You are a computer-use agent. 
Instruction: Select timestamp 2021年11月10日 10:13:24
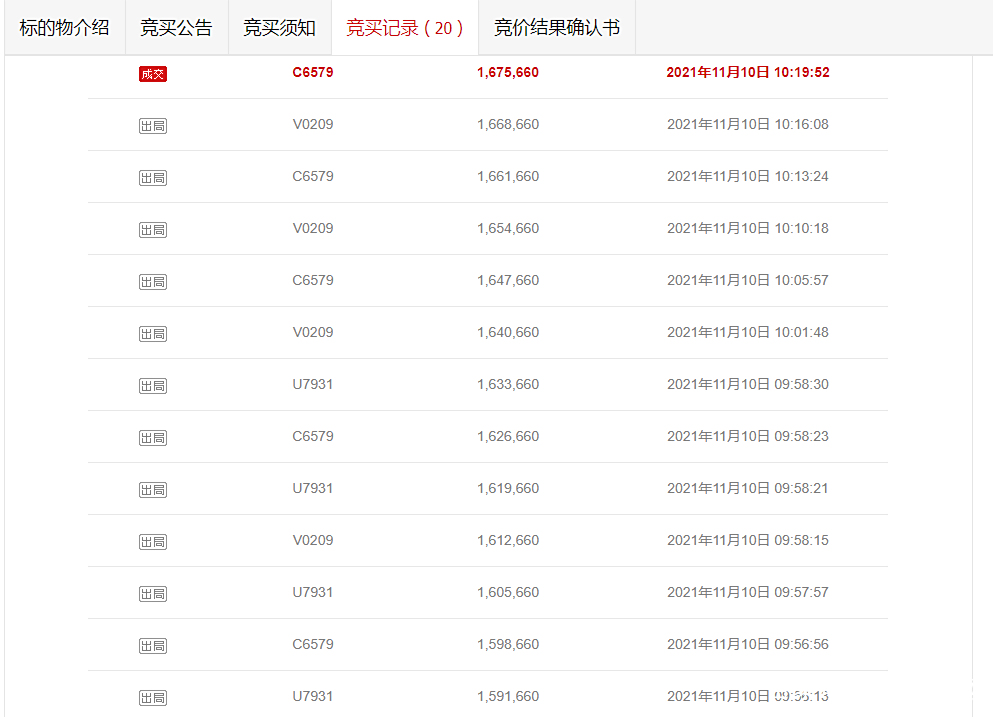pyautogui.click(x=748, y=176)
